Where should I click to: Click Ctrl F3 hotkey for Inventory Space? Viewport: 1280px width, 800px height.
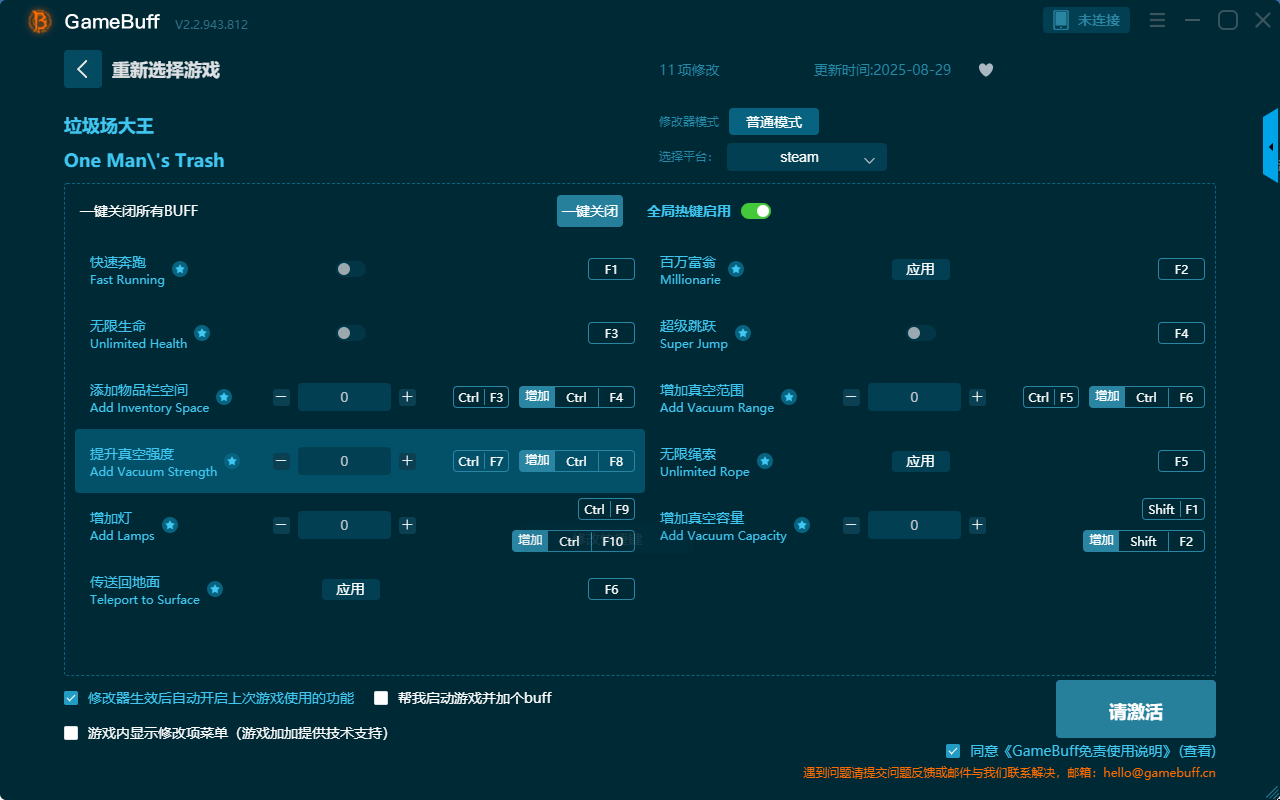tap(481, 397)
